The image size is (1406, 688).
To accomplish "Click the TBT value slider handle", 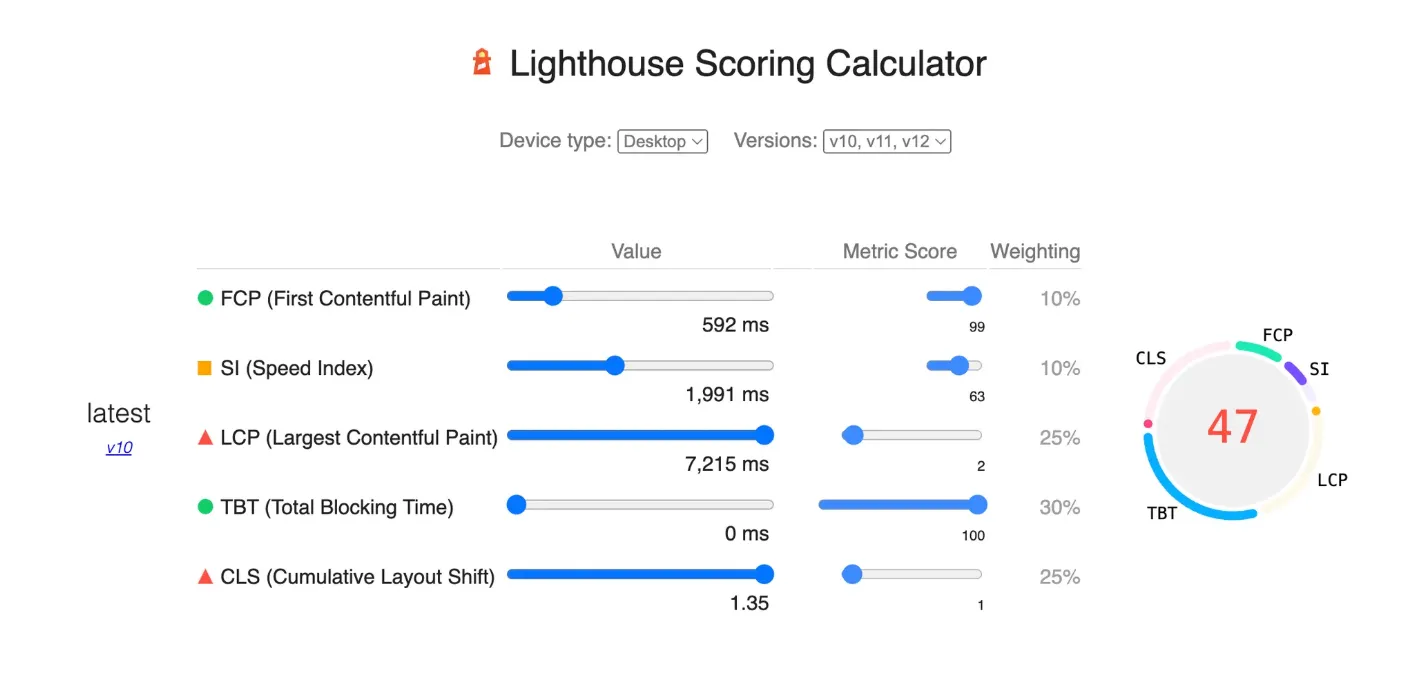I will click(x=517, y=505).
